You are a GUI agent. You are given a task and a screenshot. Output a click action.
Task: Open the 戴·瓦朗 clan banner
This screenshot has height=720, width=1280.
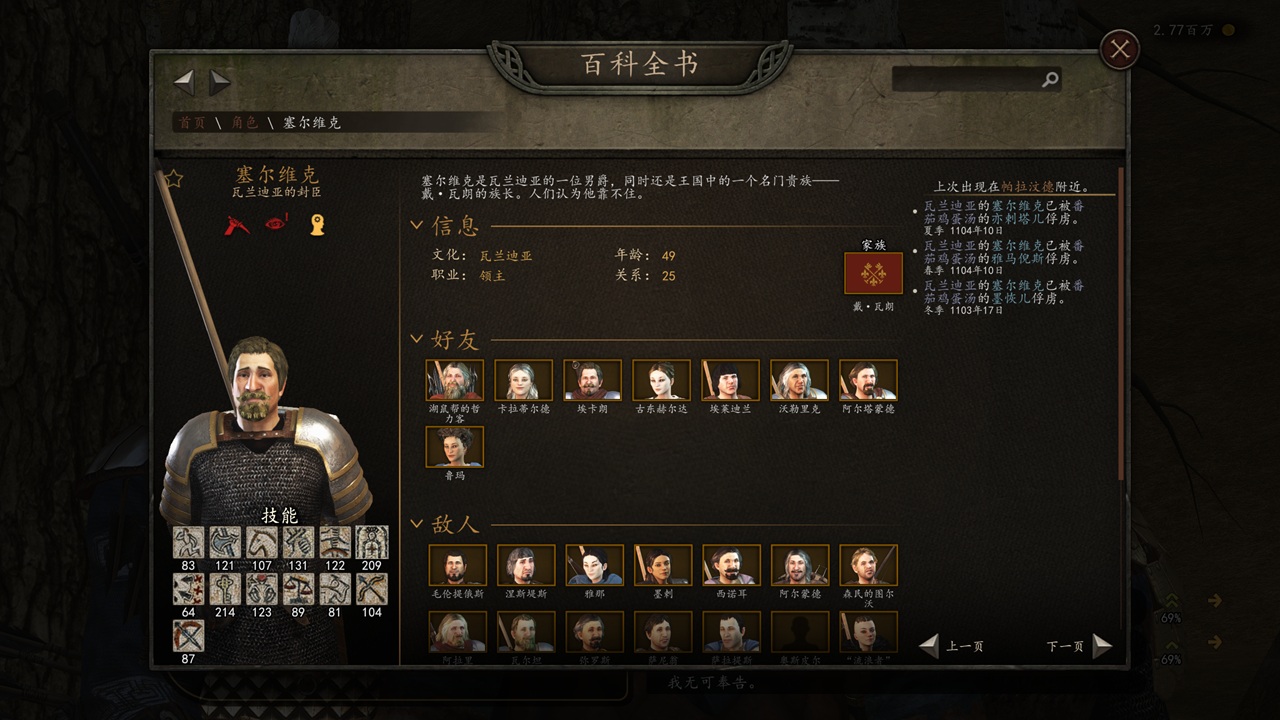[873, 273]
